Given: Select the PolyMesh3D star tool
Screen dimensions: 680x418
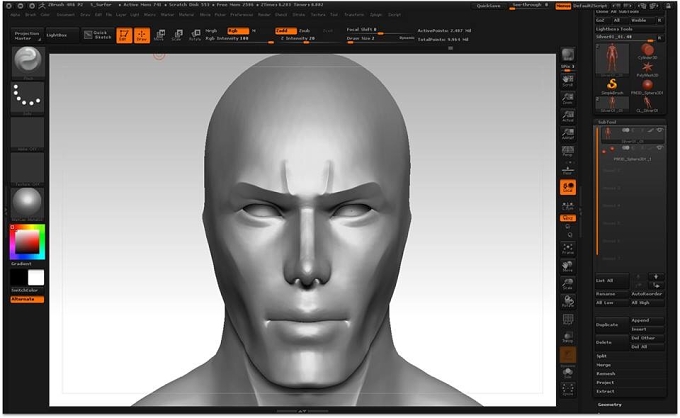Looking at the screenshot, I should (x=647, y=69).
